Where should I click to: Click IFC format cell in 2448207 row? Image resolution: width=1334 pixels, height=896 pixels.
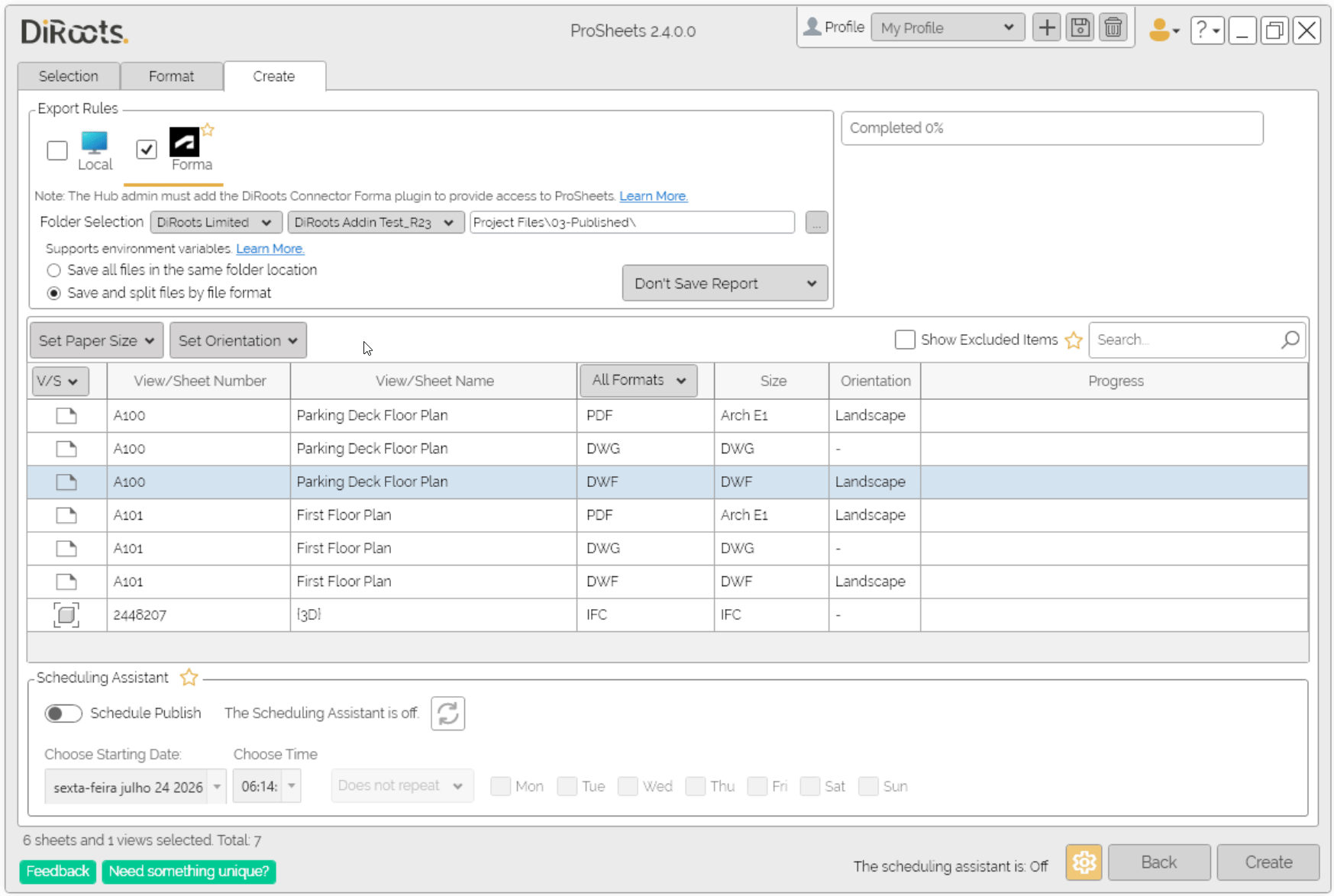pyautogui.click(x=646, y=615)
